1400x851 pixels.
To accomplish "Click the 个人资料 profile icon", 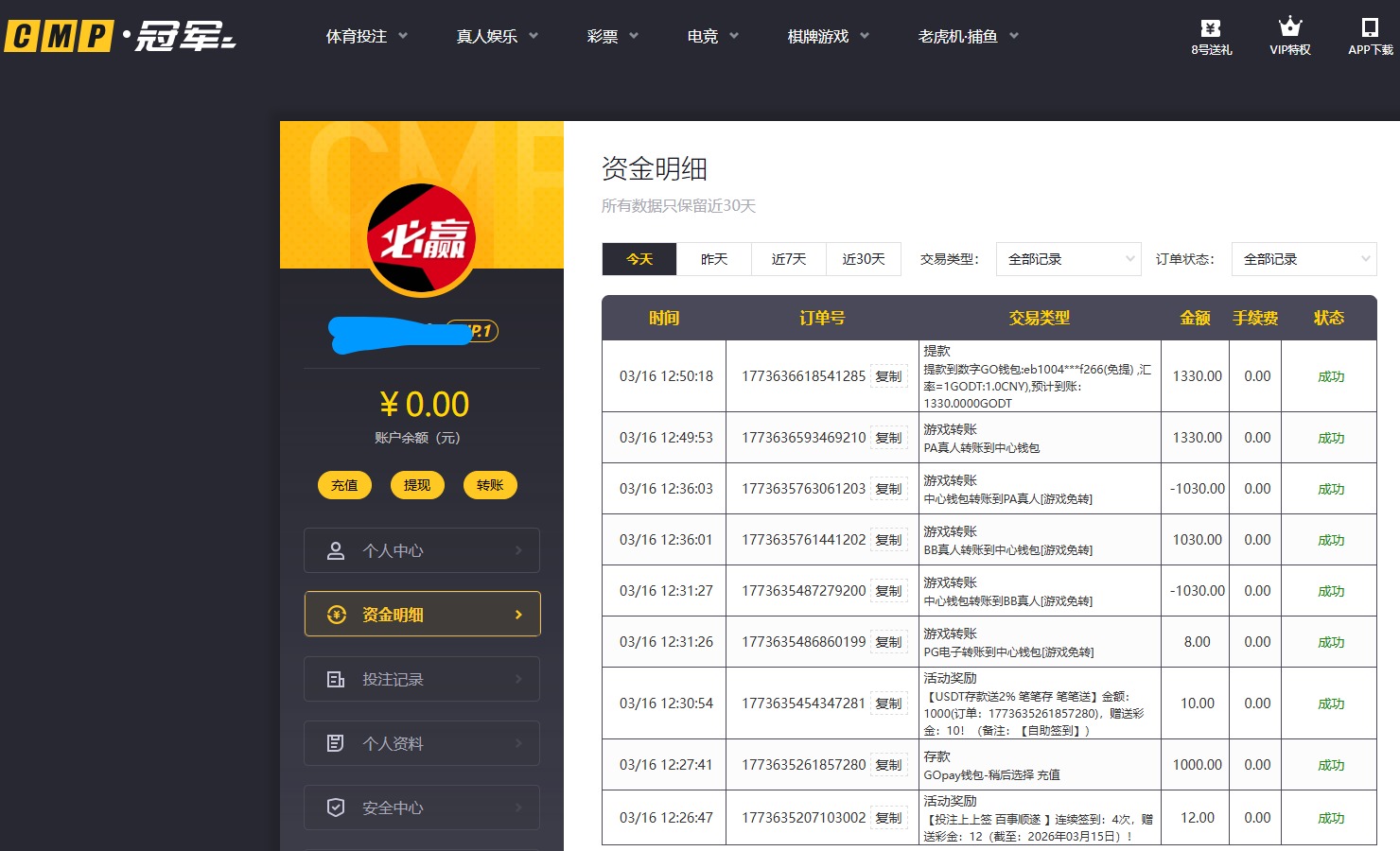I will pos(335,743).
